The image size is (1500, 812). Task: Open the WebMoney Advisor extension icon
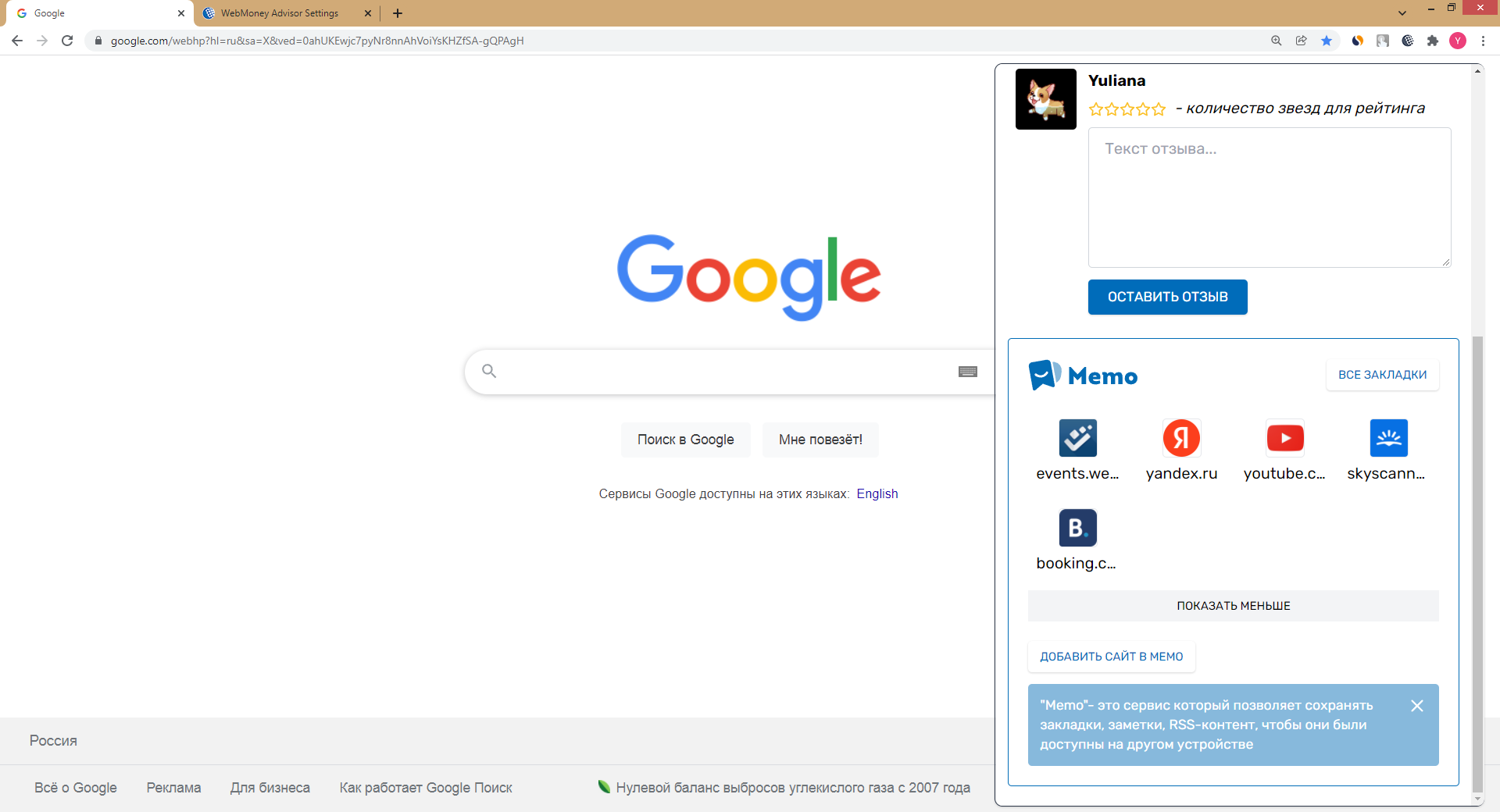1408,41
